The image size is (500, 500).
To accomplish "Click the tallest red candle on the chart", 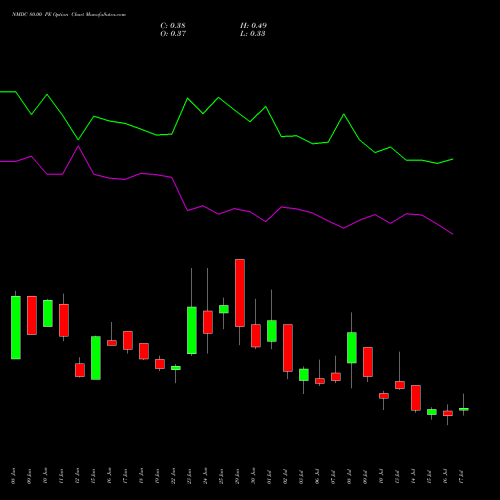I will click(240, 293).
